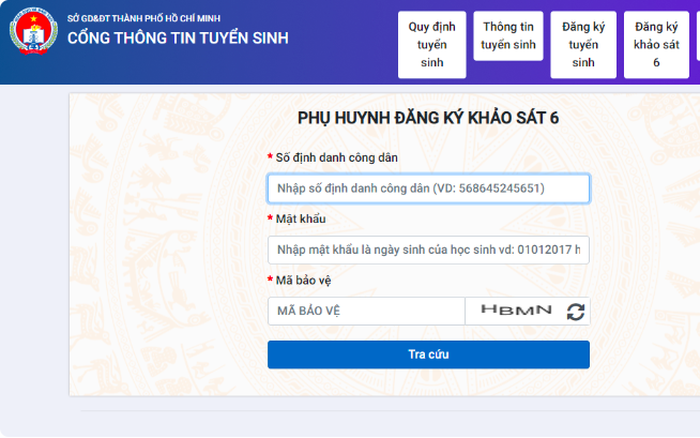This screenshot has height=438, width=700.
Task: Focus the Mật khẩu password field
Action: point(429,250)
